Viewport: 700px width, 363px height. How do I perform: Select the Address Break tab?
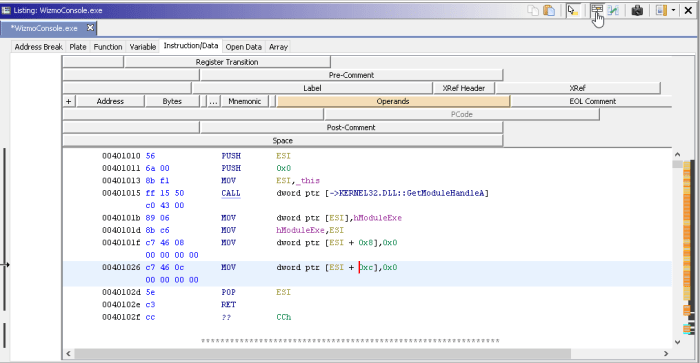point(38,47)
